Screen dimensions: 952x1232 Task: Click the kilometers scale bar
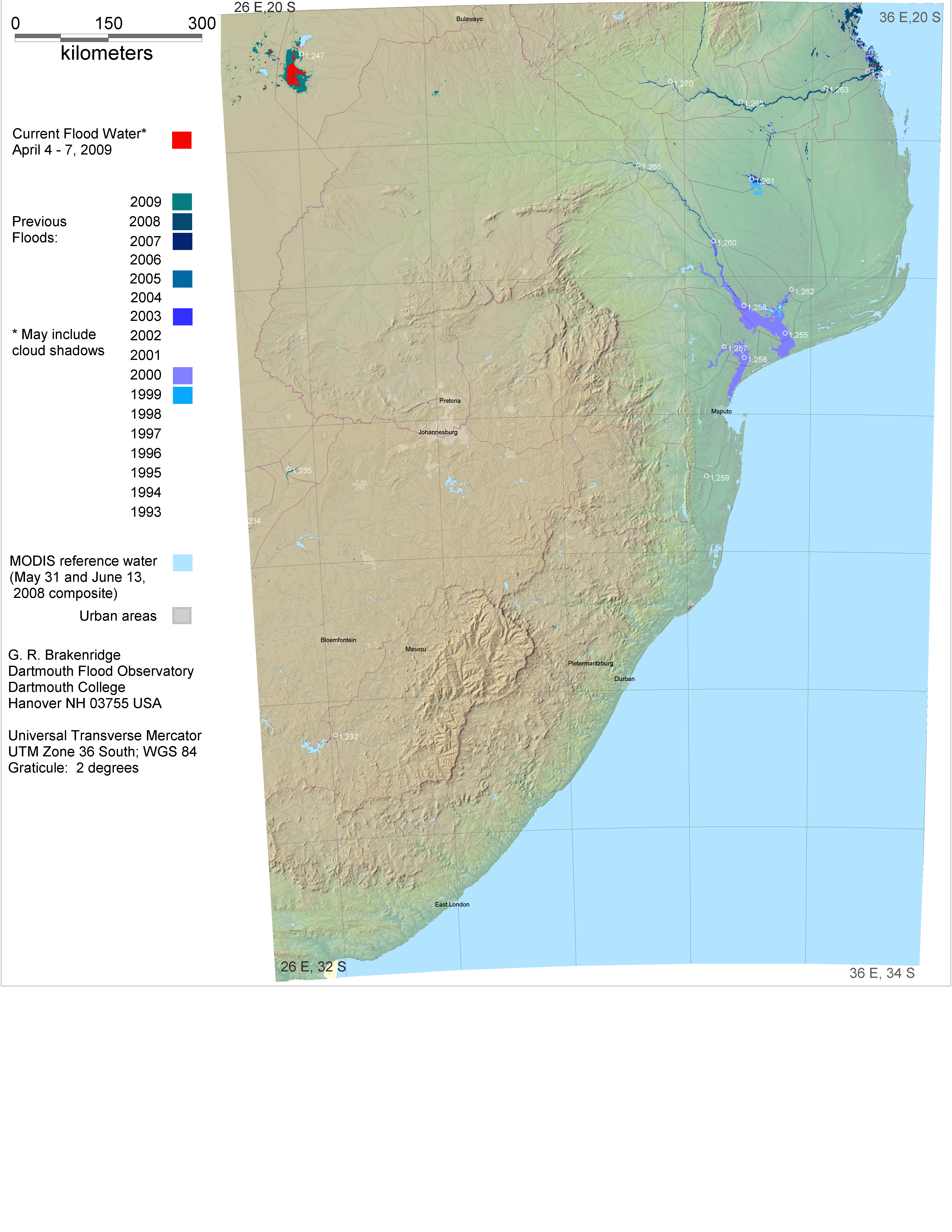[x=108, y=38]
